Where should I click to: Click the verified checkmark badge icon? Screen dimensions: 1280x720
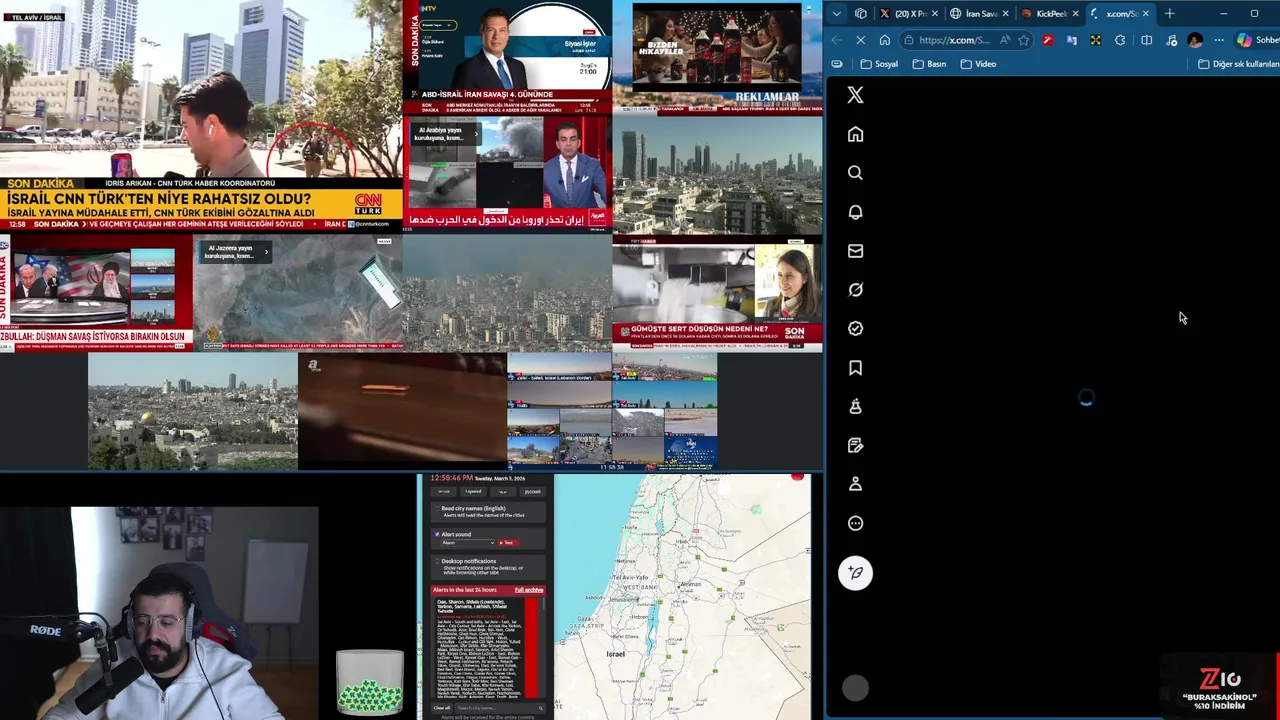click(x=855, y=329)
